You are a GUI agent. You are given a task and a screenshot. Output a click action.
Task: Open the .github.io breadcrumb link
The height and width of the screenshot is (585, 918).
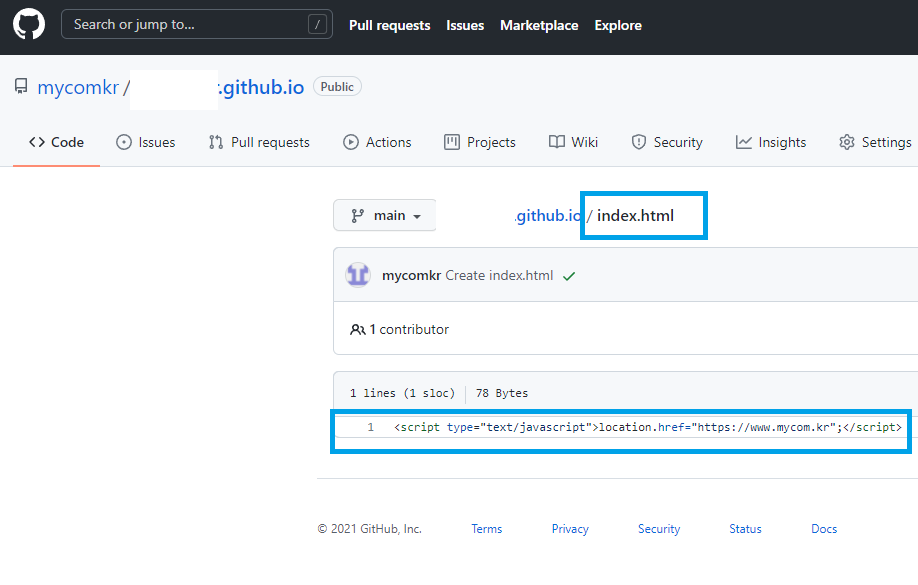point(548,216)
